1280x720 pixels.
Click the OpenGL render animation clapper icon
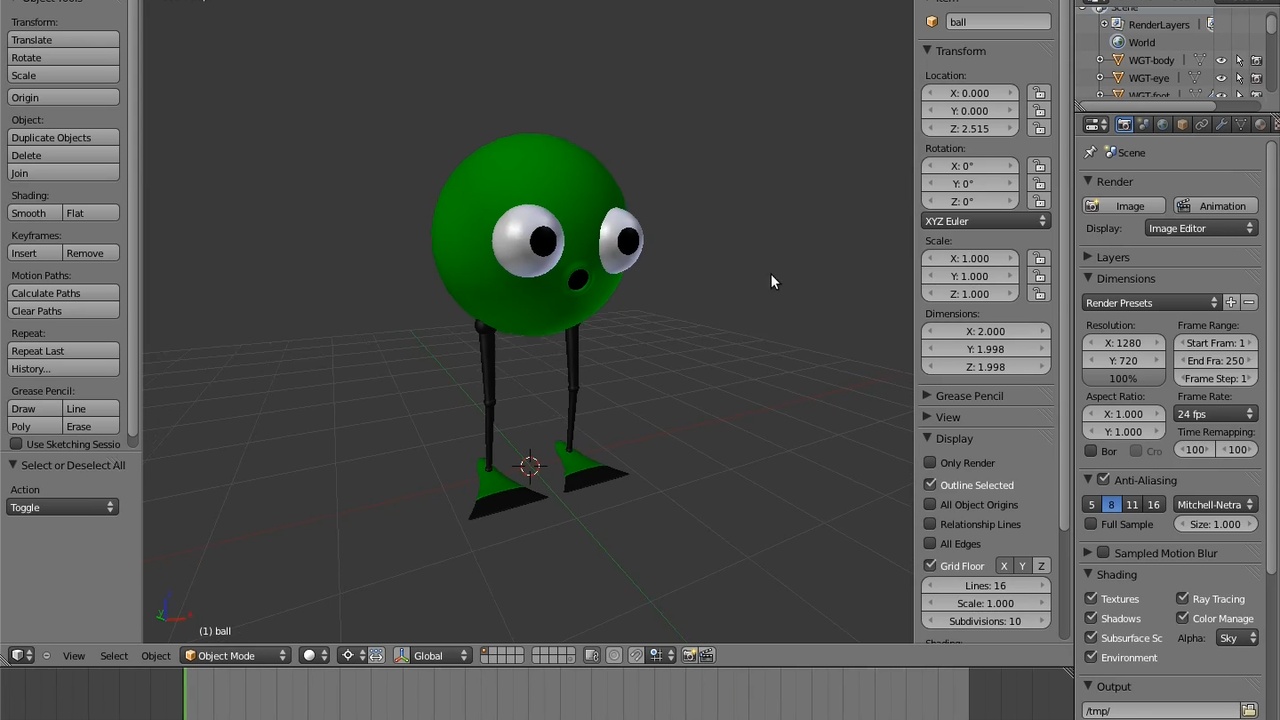[x=707, y=656]
